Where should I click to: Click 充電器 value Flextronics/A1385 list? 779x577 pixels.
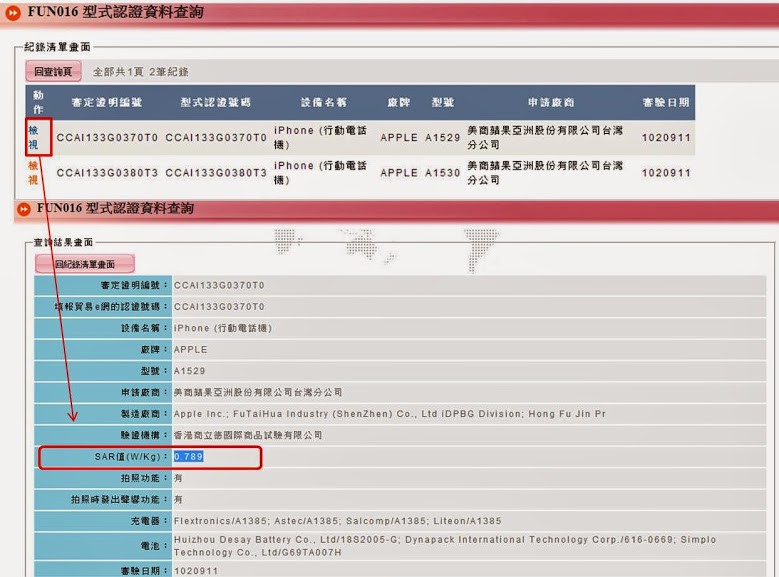pyautogui.click(x=337, y=521)
